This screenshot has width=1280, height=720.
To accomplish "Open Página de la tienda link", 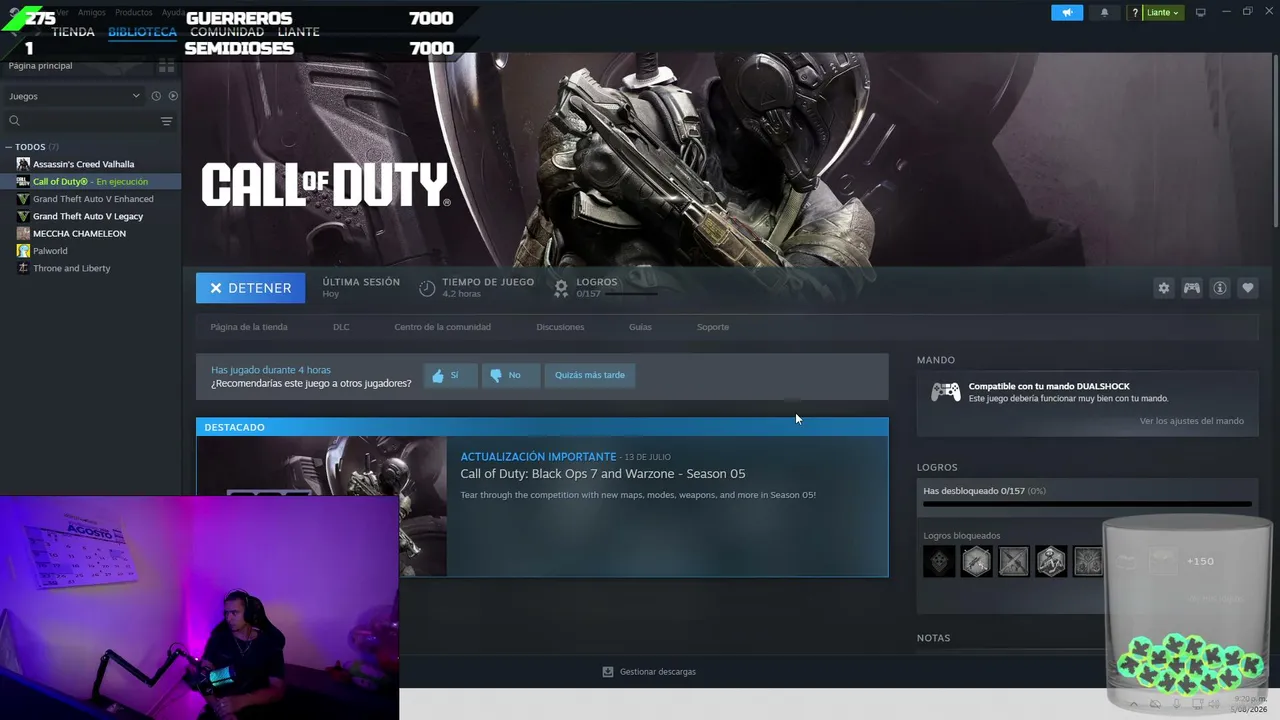I will (x=249, y=327).
